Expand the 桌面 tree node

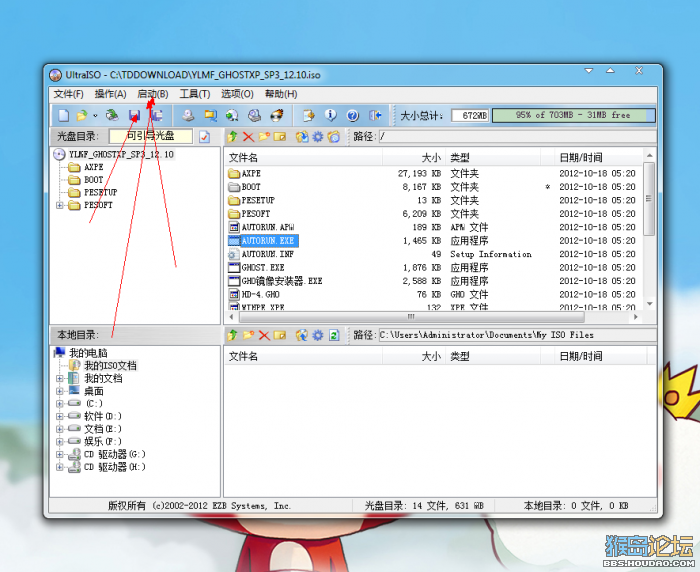pos(60,391)
